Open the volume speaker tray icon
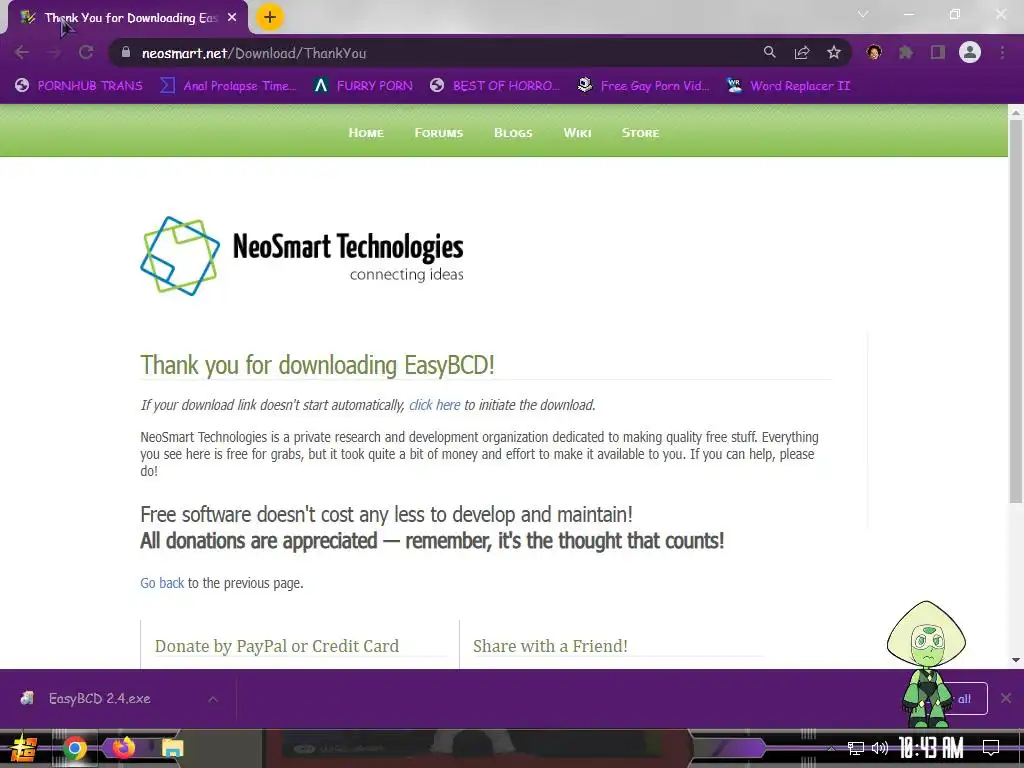 (880, 748)
